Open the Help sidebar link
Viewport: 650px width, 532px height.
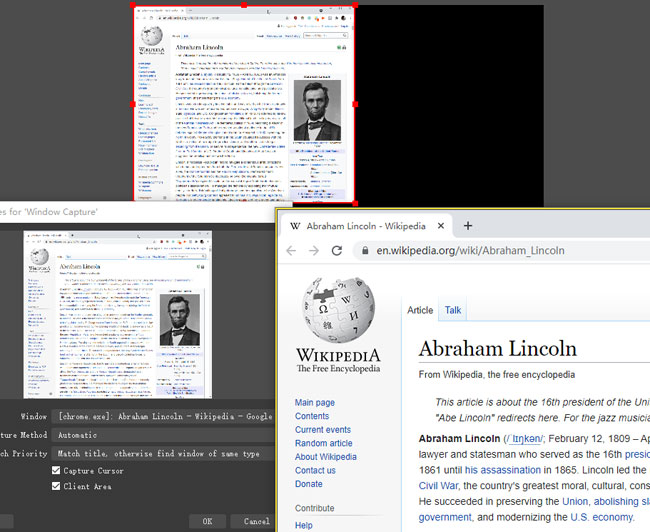303,525
